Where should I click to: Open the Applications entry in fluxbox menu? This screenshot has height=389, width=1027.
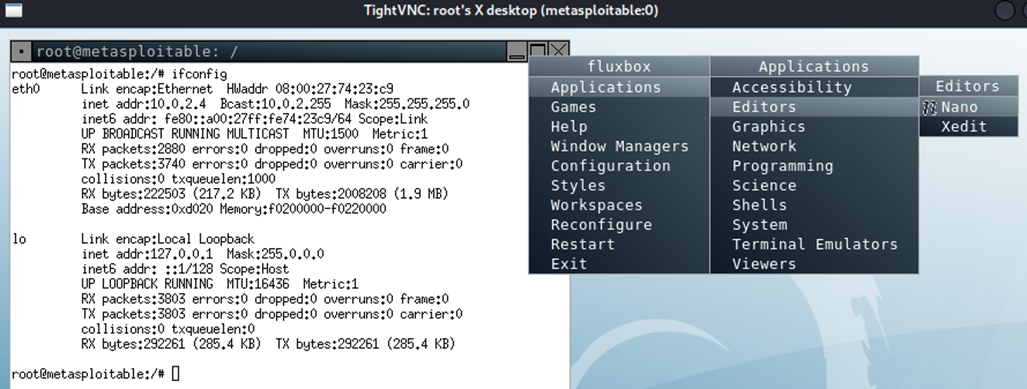(x=619, y=87)
